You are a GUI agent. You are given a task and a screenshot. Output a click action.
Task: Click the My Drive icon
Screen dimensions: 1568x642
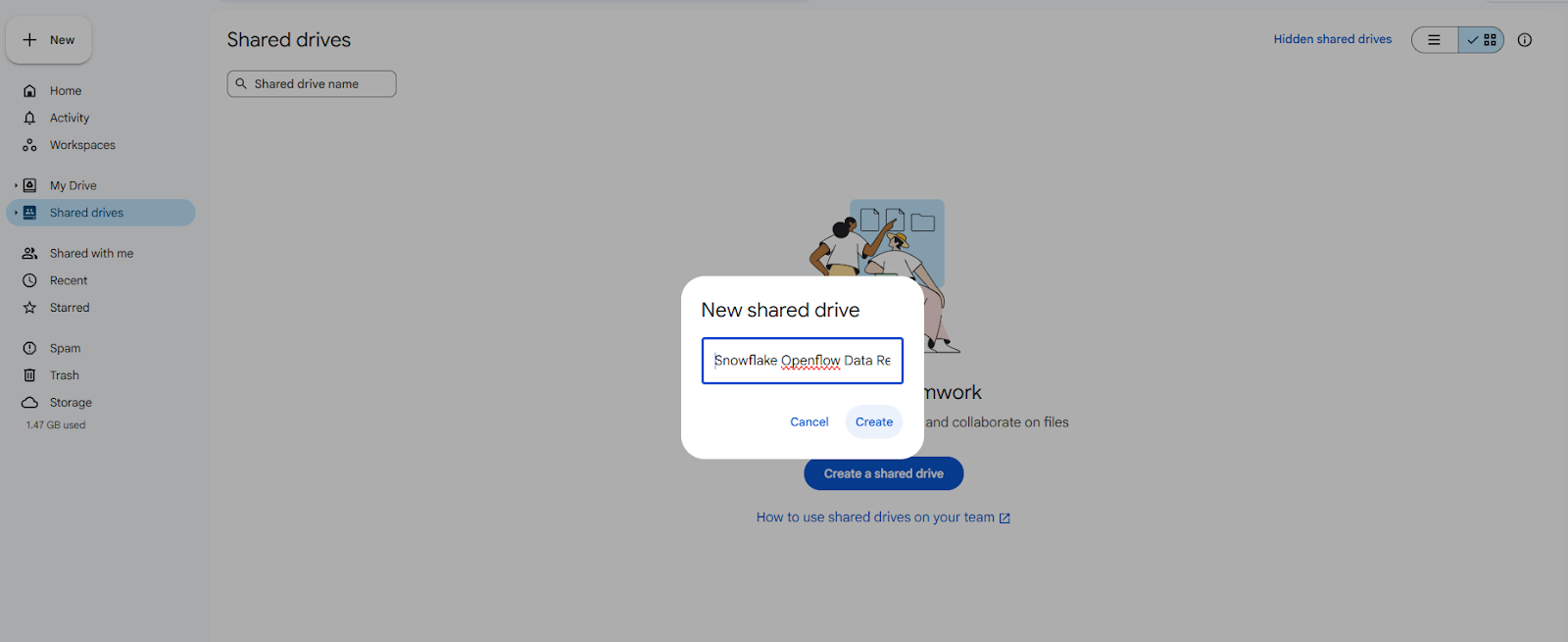29,185
